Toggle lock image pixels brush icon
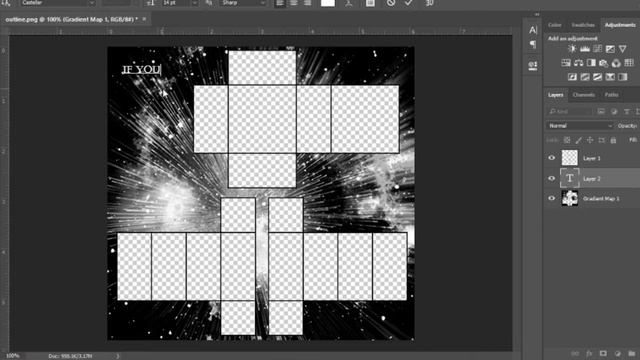Viewport: 640px width, 360px height. pyautogui.click(x=578, y=140)
